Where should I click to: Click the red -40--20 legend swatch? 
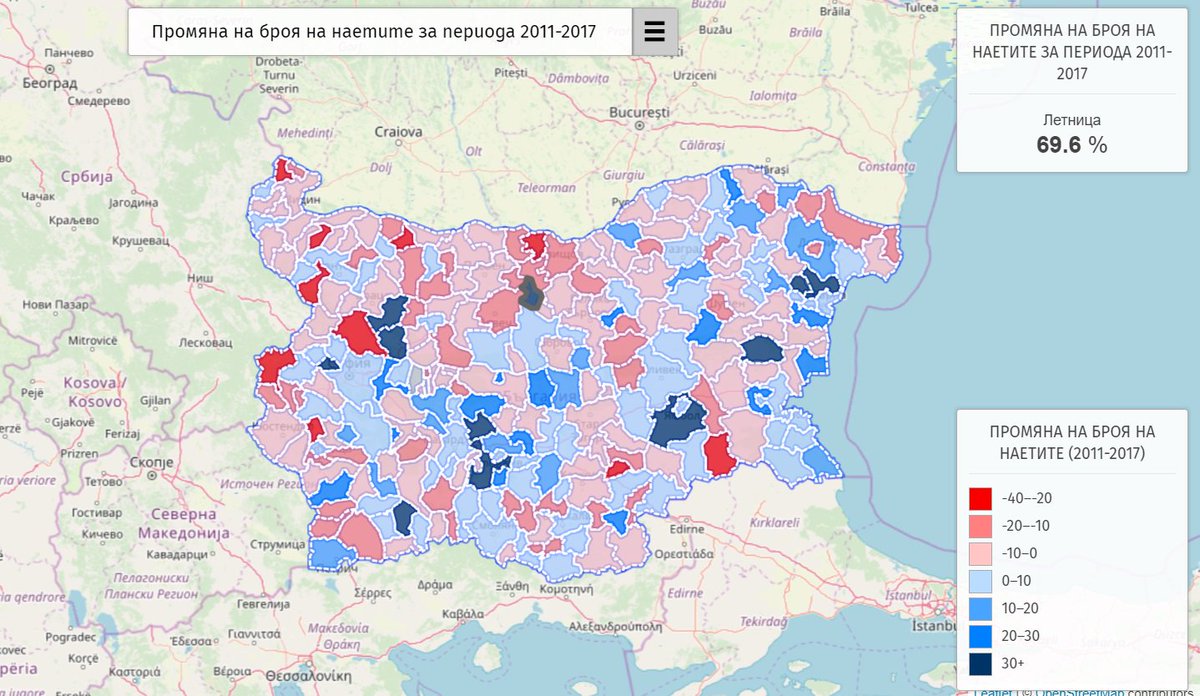(x=981, y=498)
